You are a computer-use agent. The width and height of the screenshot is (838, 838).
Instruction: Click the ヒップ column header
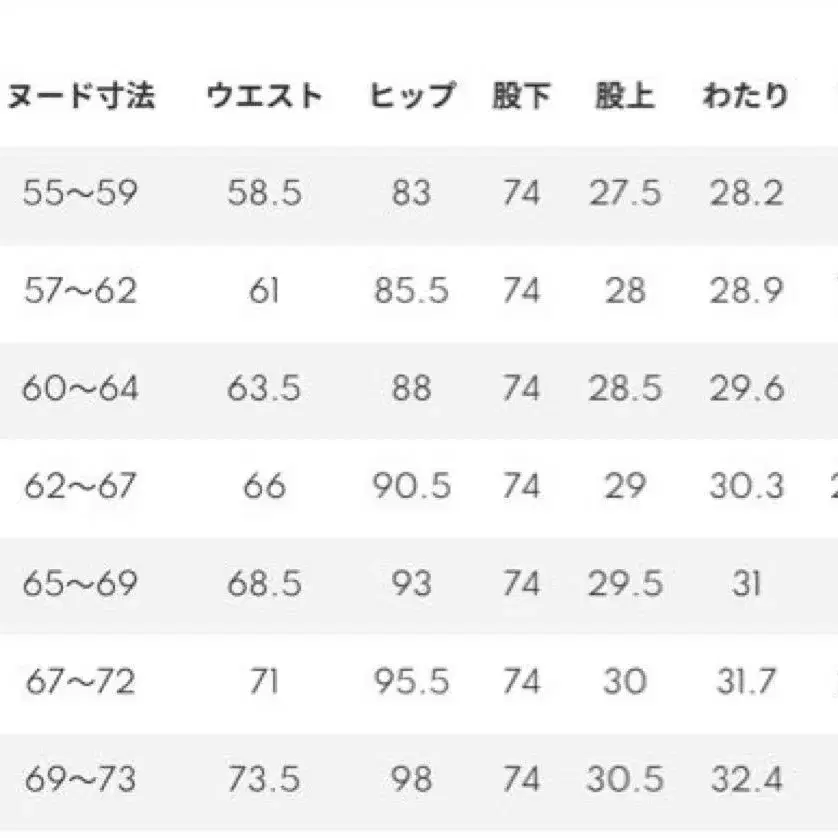[411, 97]
